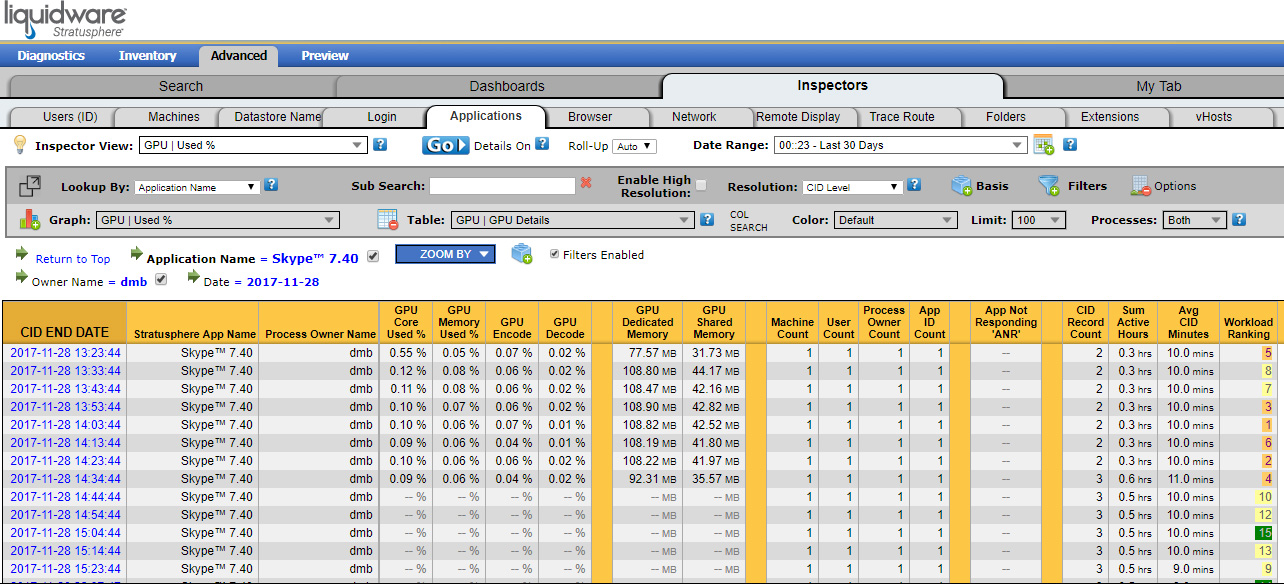The width and height of the screenshot is (1284, 584).
Task: Open the date range calendar add icon
Action: pos(1044,145)
